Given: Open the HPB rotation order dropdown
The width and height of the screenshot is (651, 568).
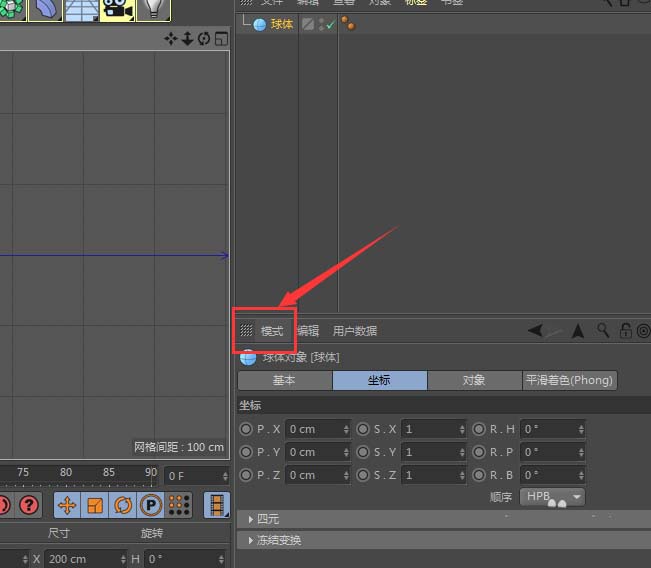Looking at the screenshot, I should click(552, 497).
